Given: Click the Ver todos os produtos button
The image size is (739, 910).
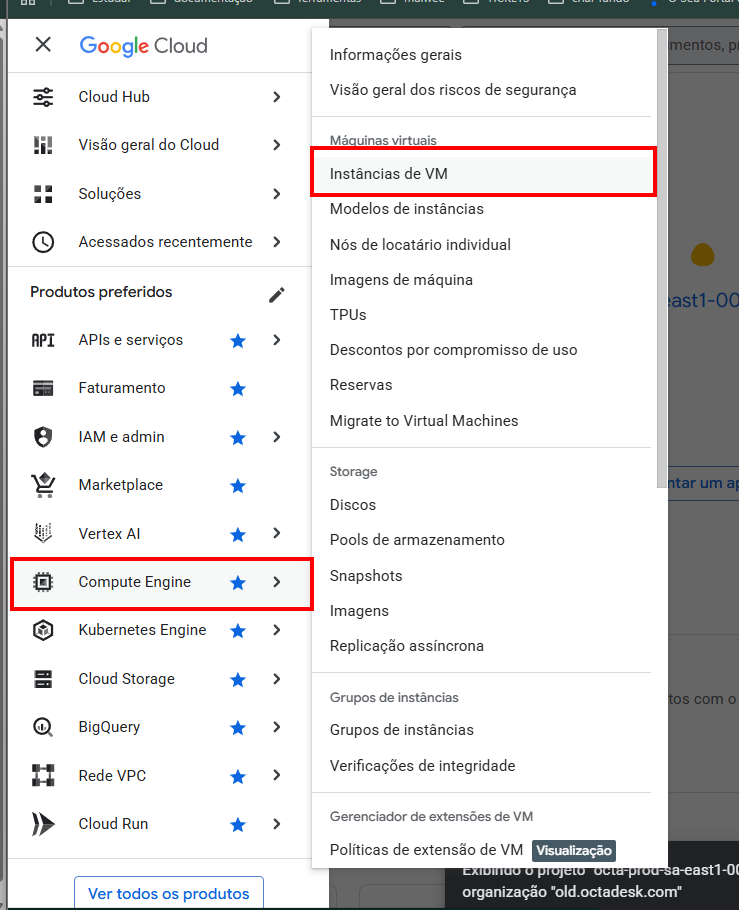Looking at the screenshot, I should 169,893.
